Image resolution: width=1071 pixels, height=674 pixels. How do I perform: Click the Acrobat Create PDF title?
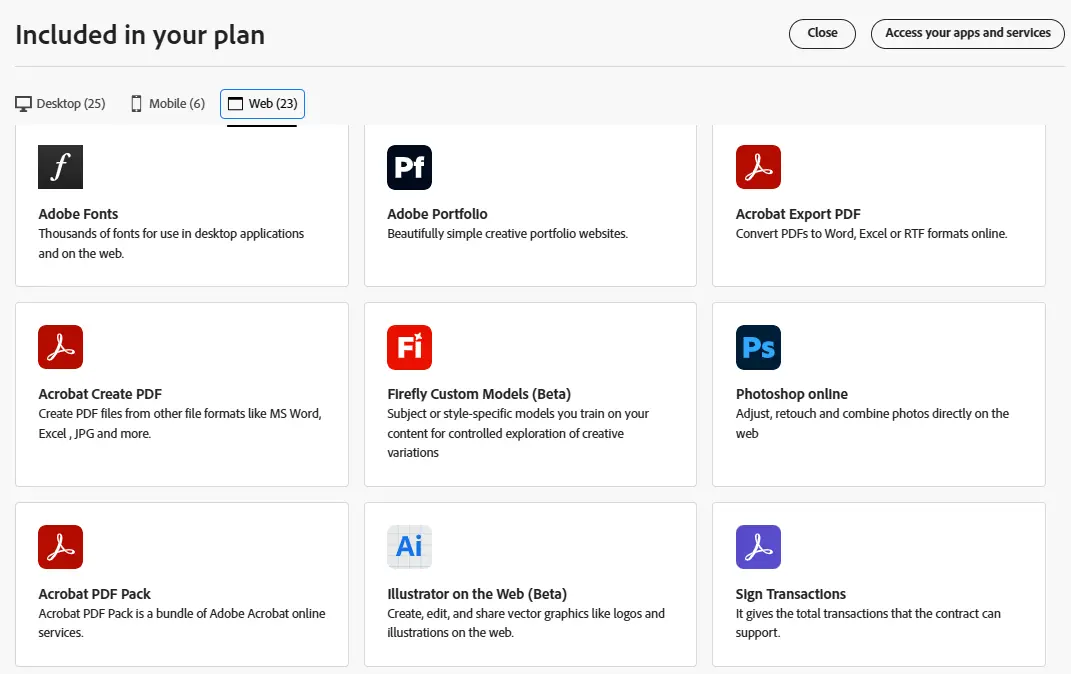pyautogui.click(x=100, y=394)
